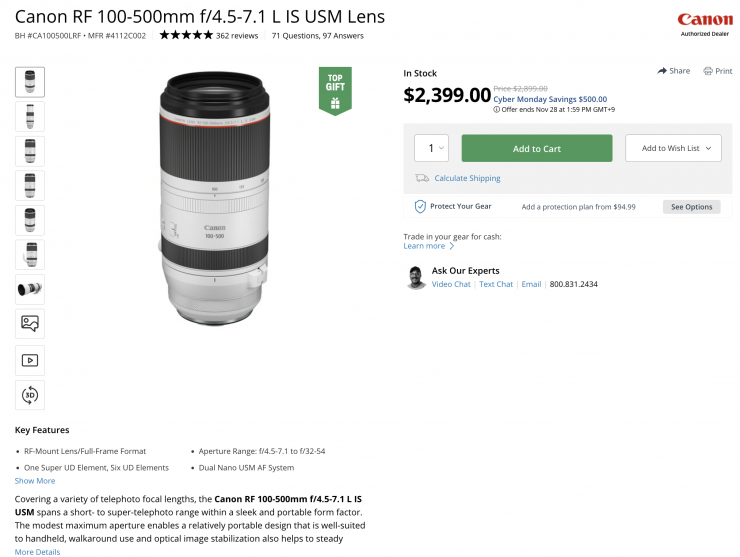The height and width of the screenshot is (557, 740).
Task: Open the quantity dropdown
Action: (431, 148)
